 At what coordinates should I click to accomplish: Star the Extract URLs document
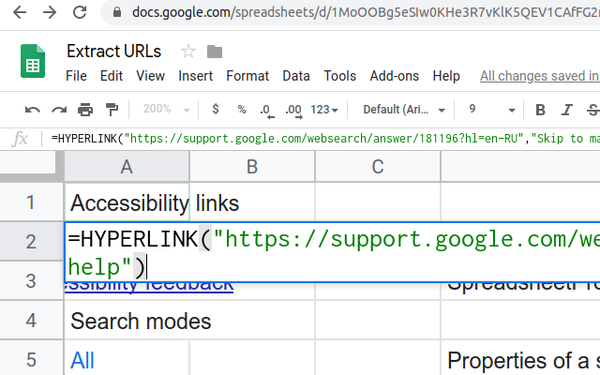tap(188, 51)
